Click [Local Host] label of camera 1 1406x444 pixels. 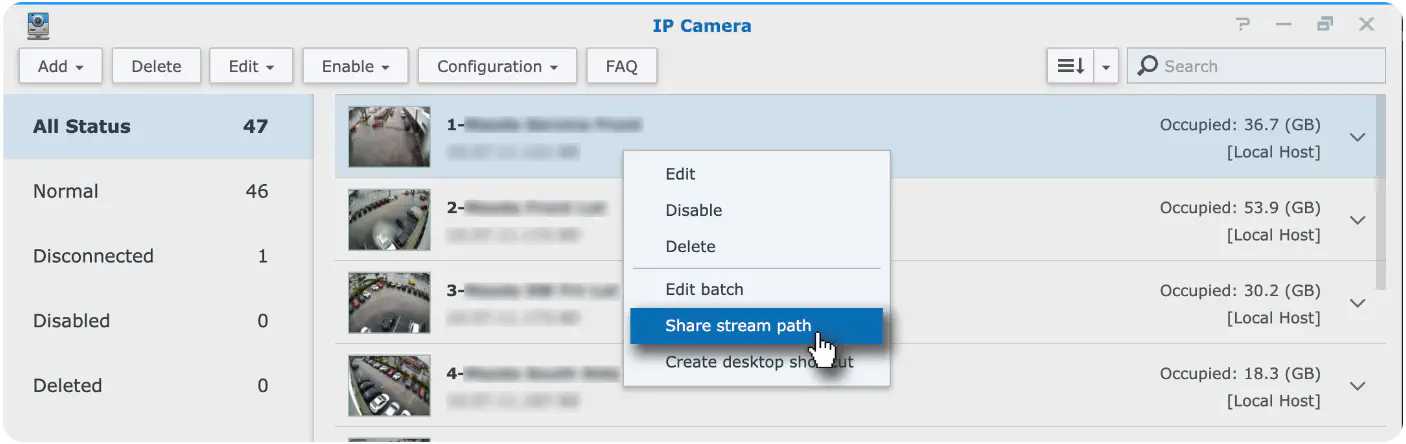(1273, 153)
